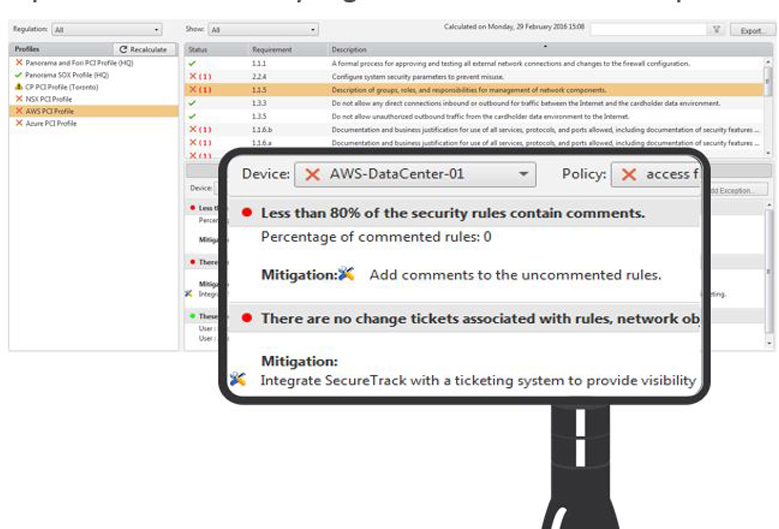This screenshot has width=779, height=529.
Task: Click green check status of requirement 1.1.1
Action: tap(192, 64)
